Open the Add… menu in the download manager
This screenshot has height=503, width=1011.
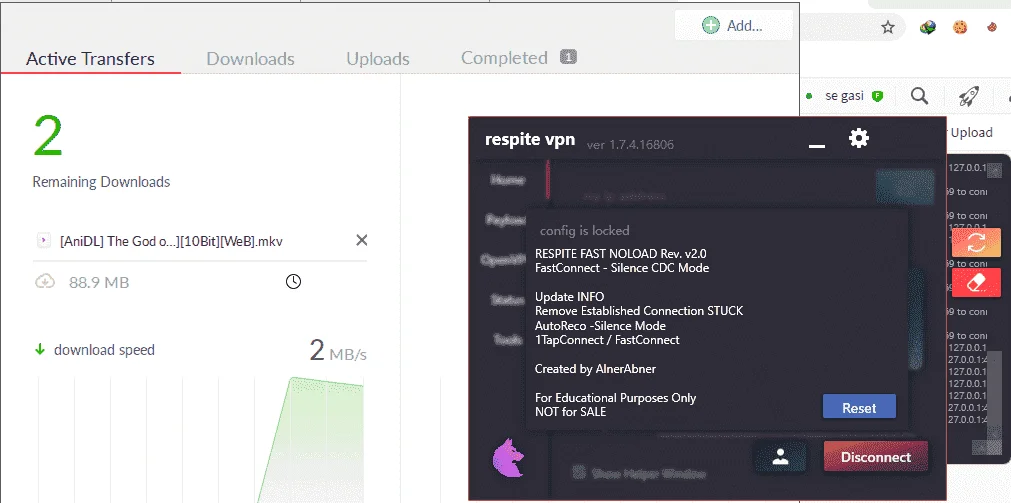click(733, 26)
